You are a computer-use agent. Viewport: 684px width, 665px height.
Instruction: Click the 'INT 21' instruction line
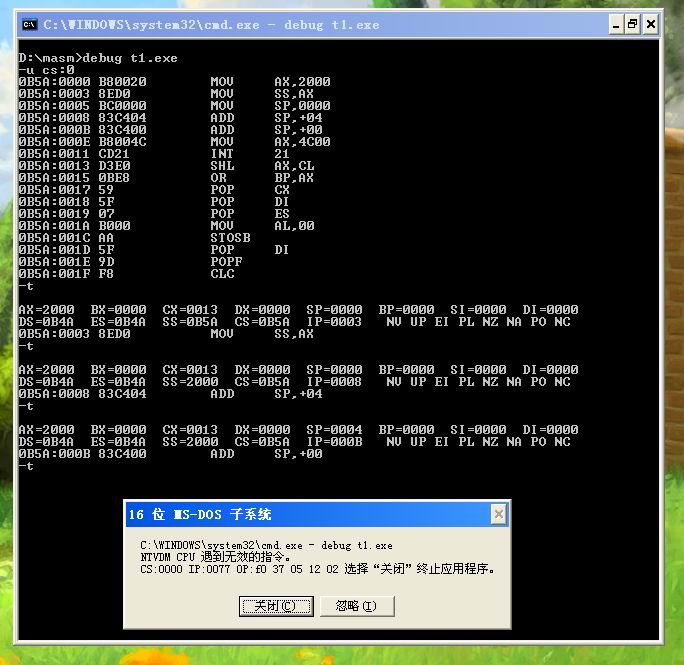[x=154, y=154]
